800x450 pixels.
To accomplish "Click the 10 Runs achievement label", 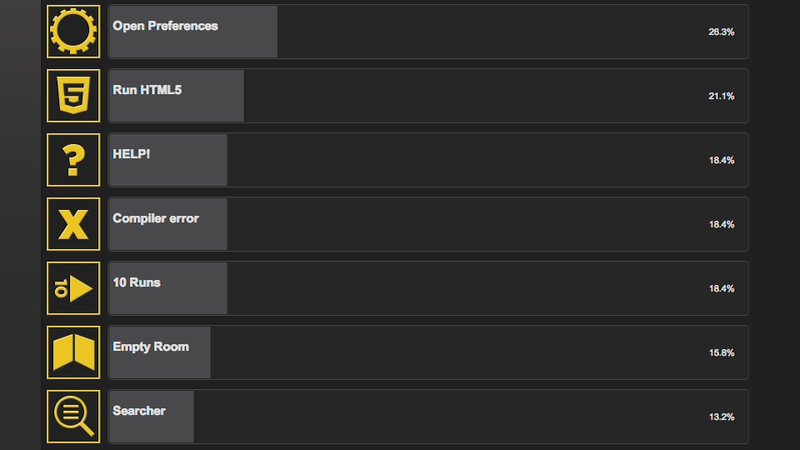I will (x=136, y=283).
